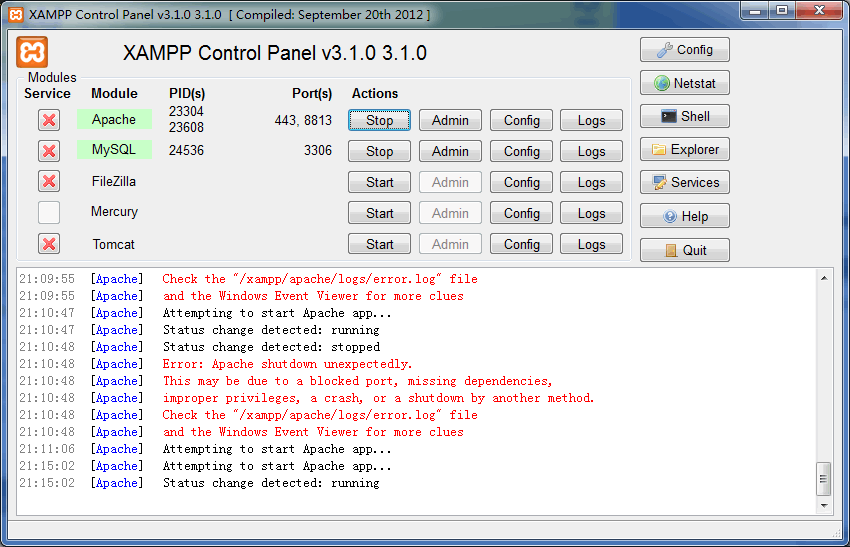The width and height of the screenshot is (850, 547).
Task: Toggle the MySQL service checkbox
Action: 49,151
